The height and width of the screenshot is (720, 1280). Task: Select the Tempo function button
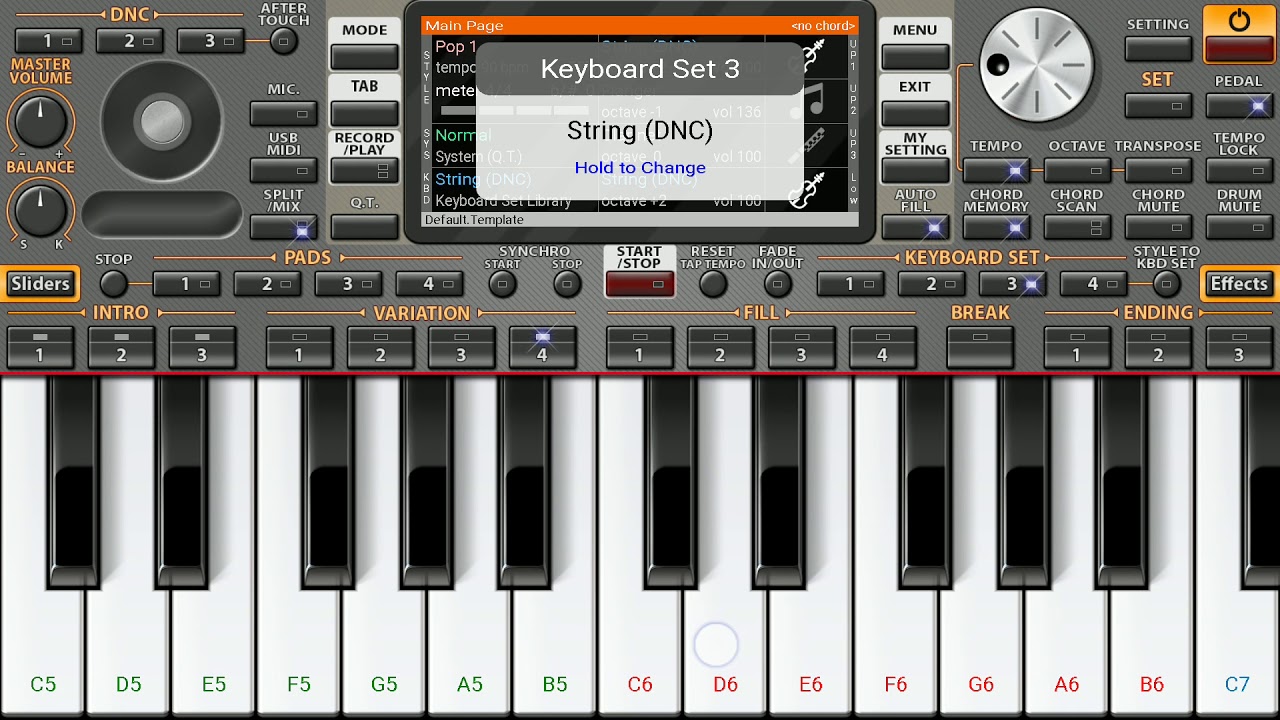(996, 171)
